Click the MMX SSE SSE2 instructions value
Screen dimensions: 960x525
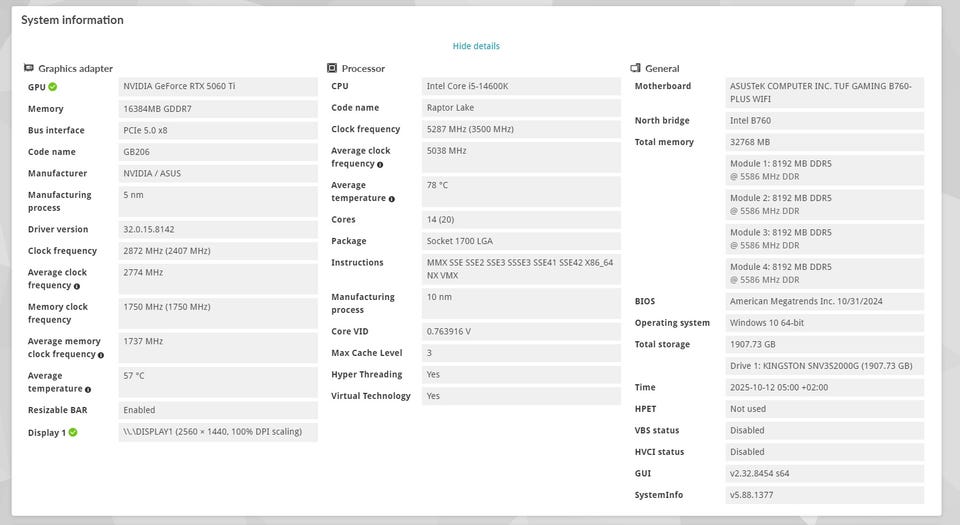coord(521,269)
